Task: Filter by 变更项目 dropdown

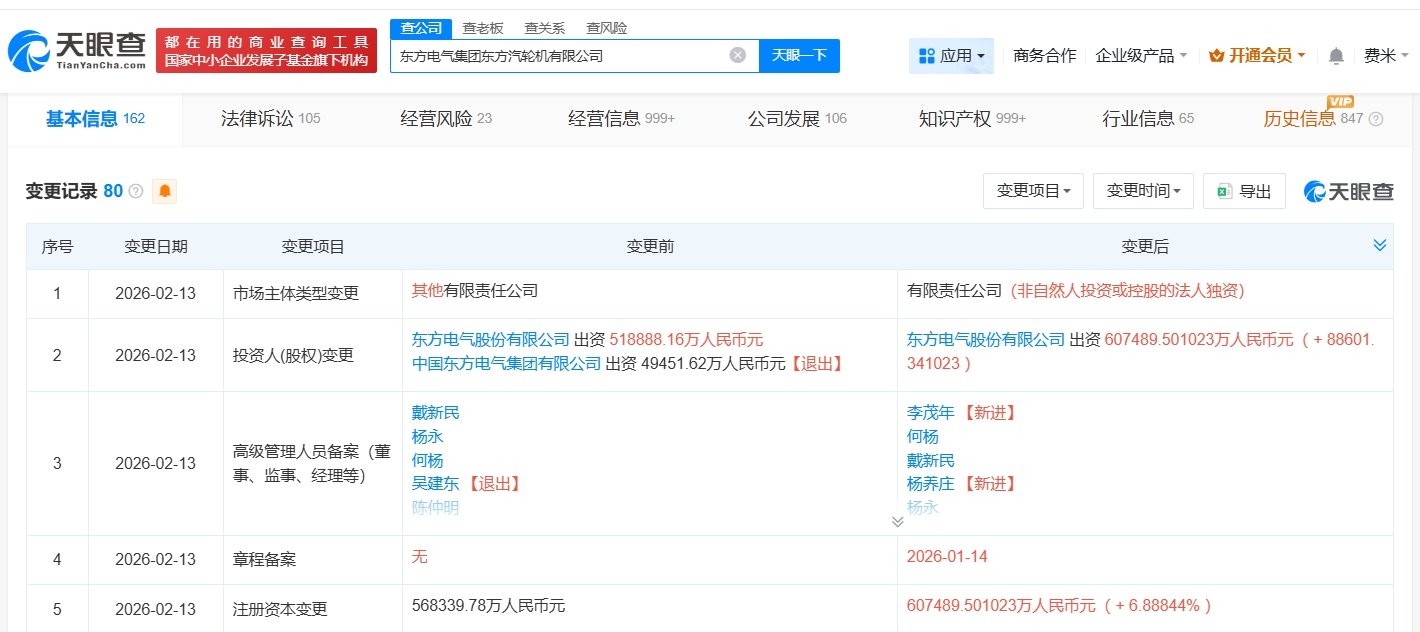Action: click(x=1033, y=191)
